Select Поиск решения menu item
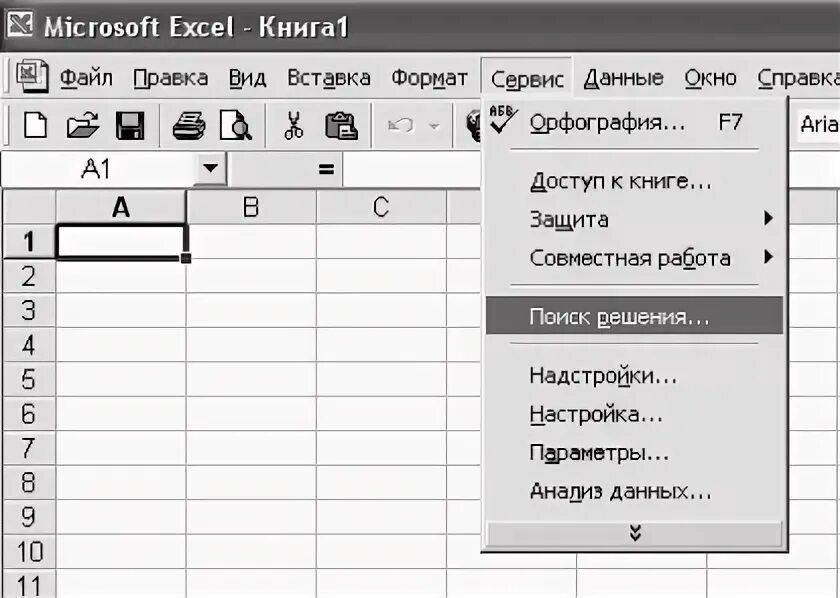The height and width of the screenshot is (598, 840). (x=634, y=316)
